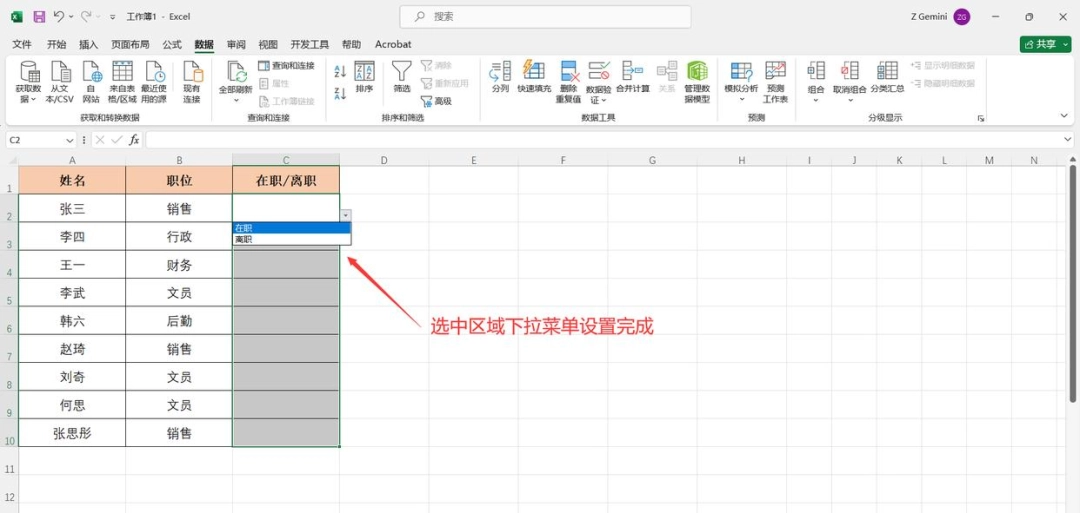Viewport: 1080px width, 513px height.
Task: Open 查询和连接 pane button
Action: [x=287, y=65]
